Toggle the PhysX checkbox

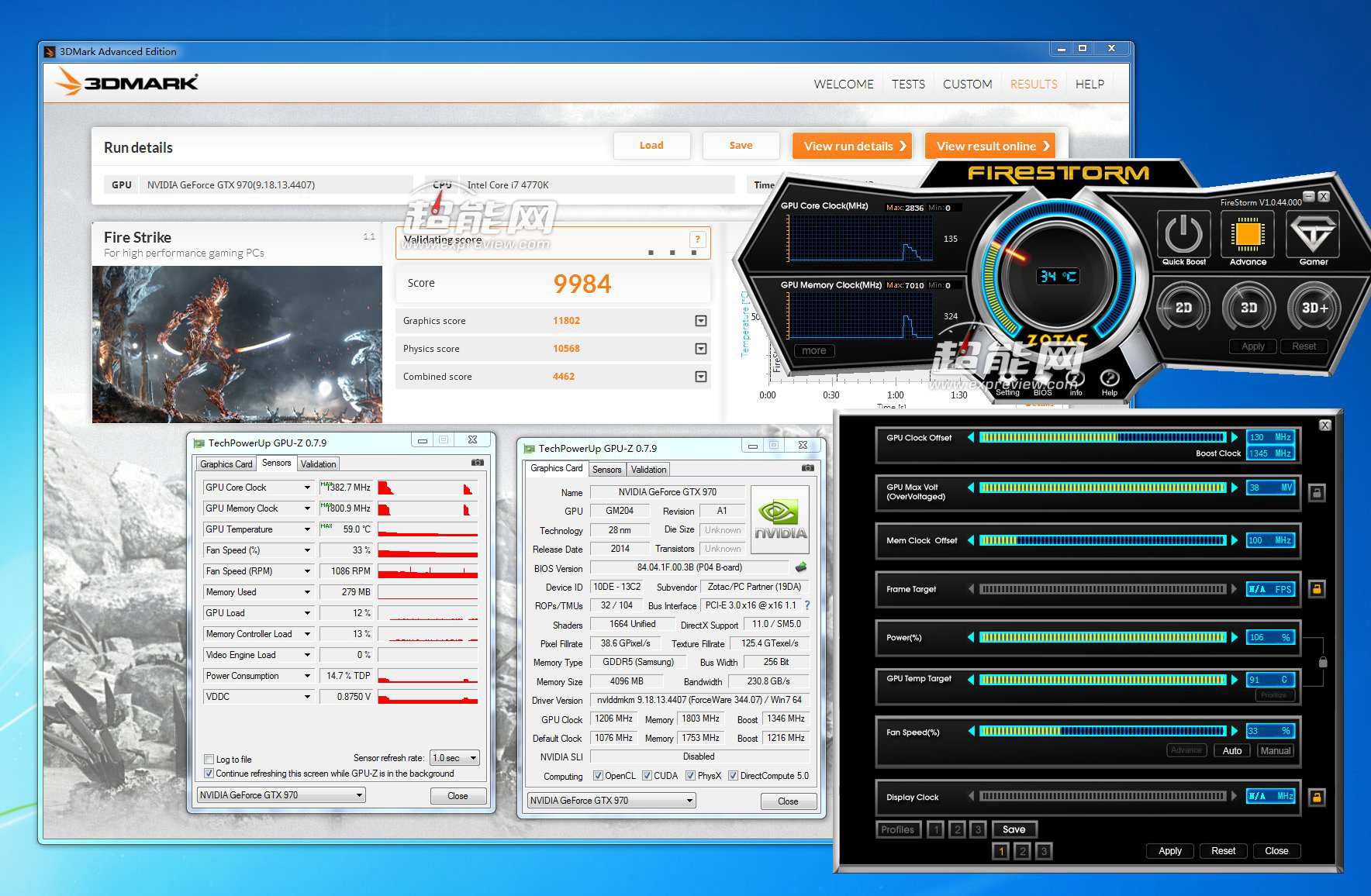[x=690, y=776]
